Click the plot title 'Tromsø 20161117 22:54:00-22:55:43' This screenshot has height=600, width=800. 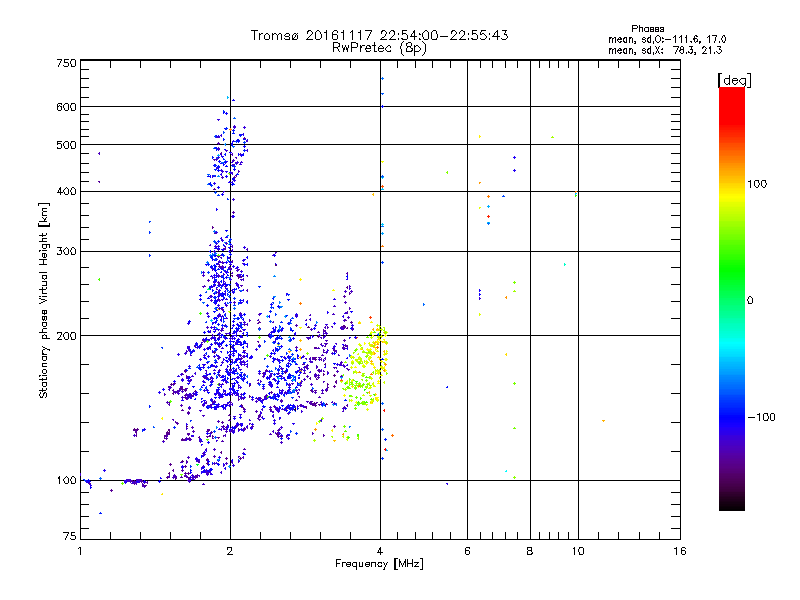point(379,35)
